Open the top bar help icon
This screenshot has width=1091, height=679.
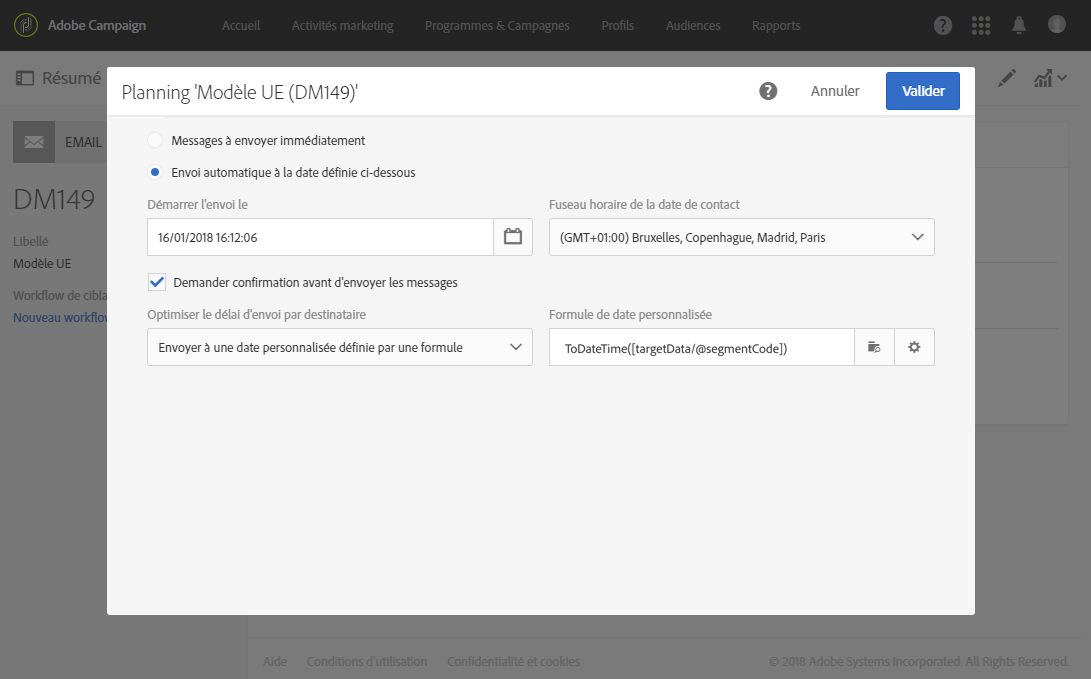tap(943, 25)
